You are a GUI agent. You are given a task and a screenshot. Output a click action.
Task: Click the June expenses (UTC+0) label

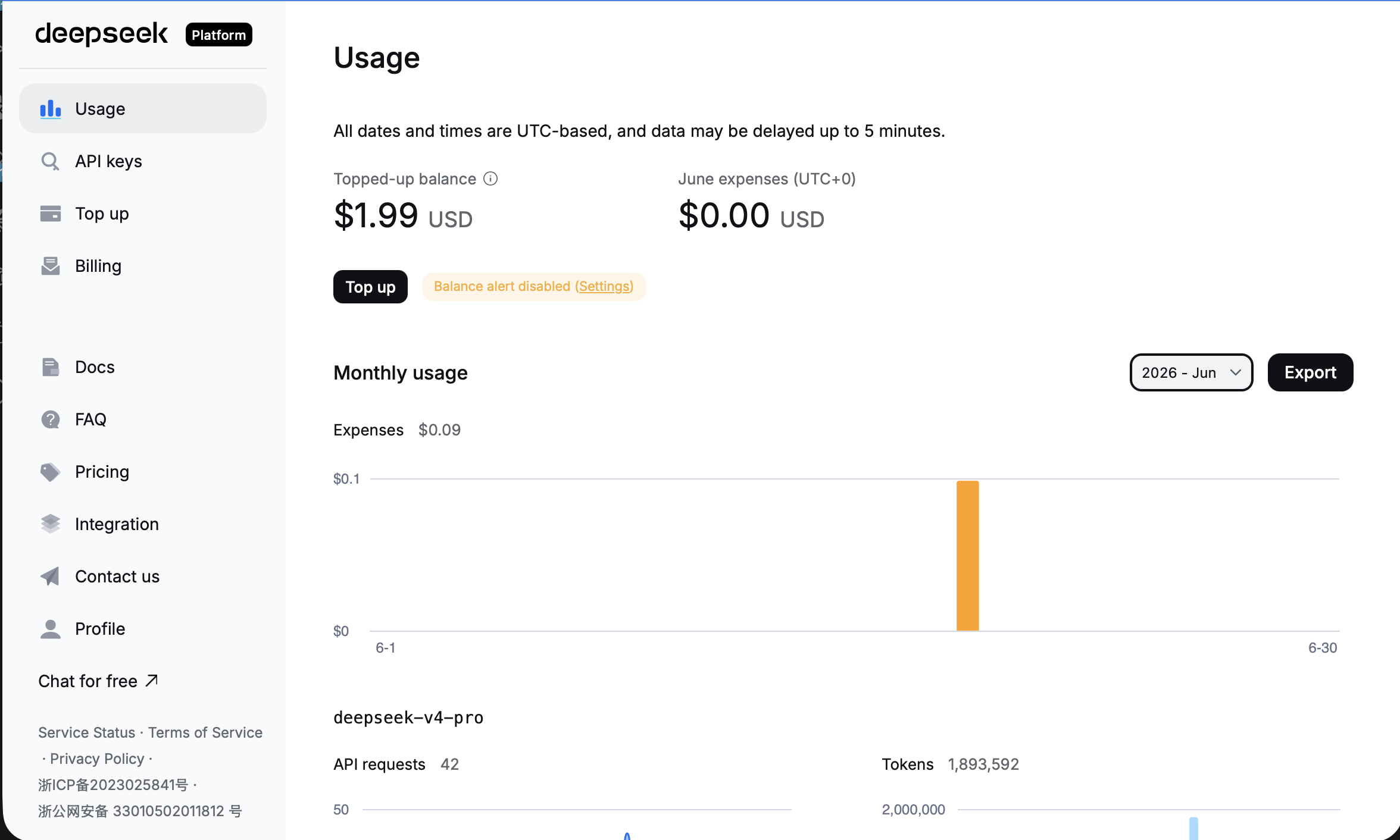(x=767, y=178)
